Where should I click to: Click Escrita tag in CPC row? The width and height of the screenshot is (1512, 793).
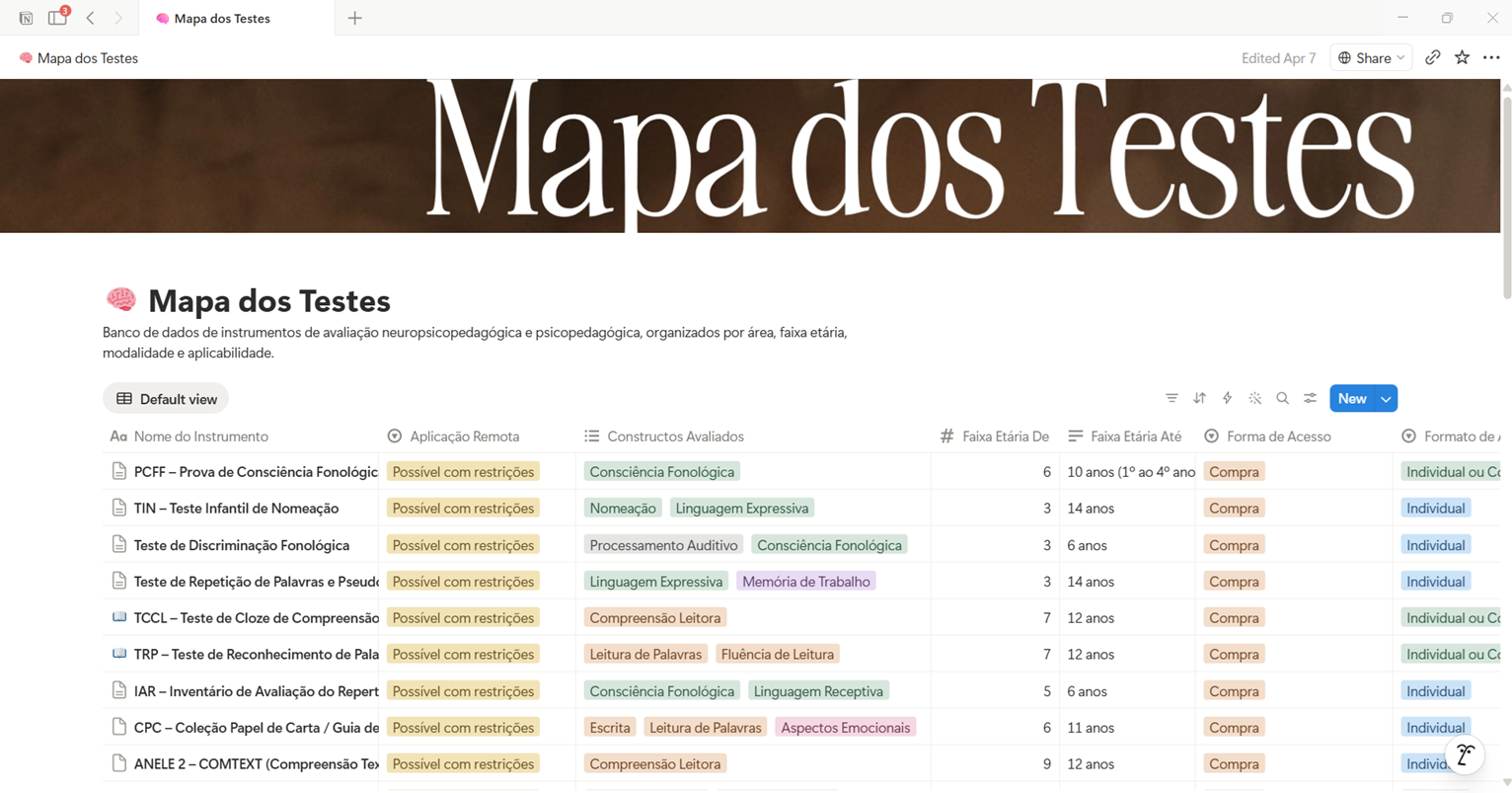pyautogui.click(x=610, y=728)
